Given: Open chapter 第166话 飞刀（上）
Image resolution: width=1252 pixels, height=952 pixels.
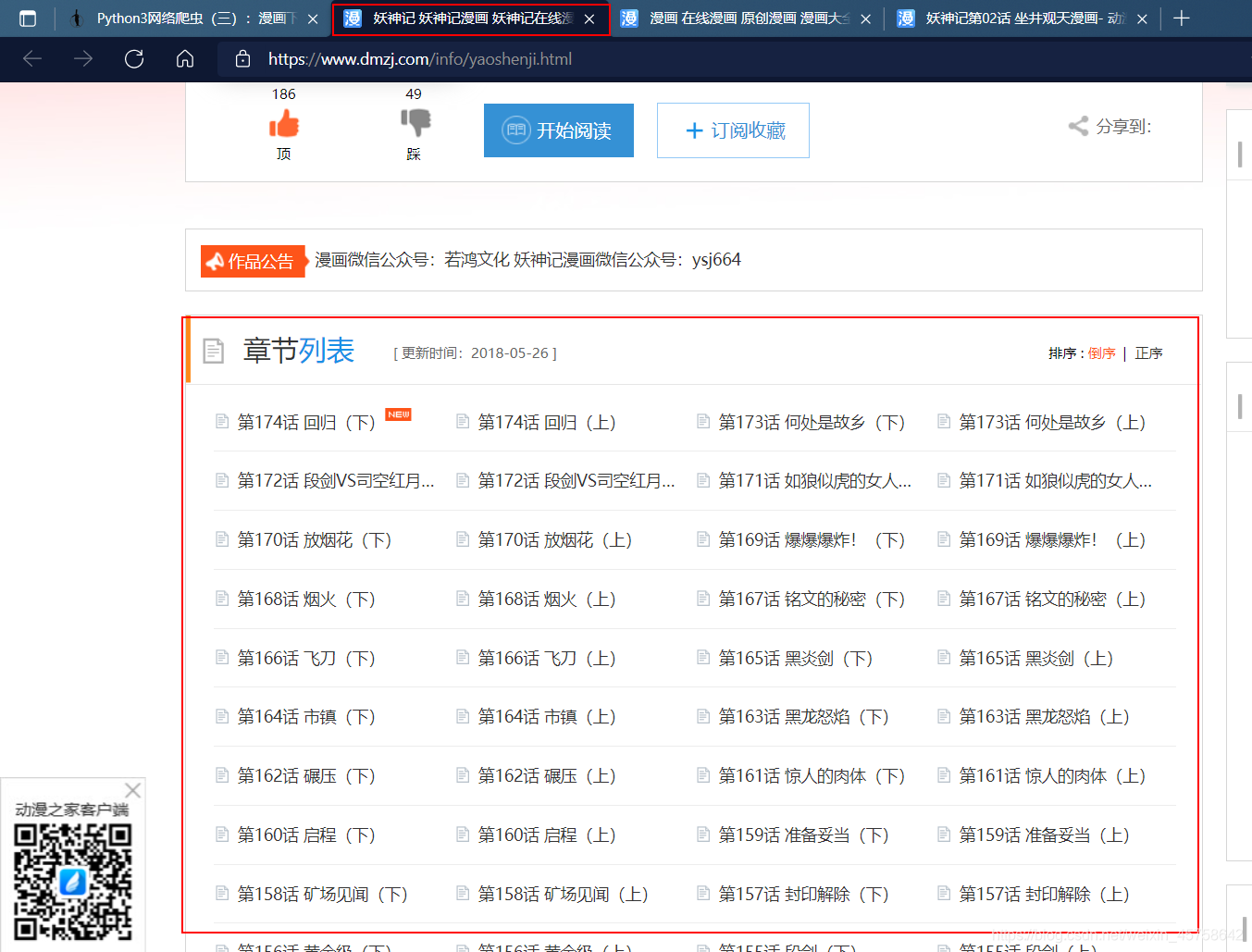Looking at the screenshot, I should 547,659.
